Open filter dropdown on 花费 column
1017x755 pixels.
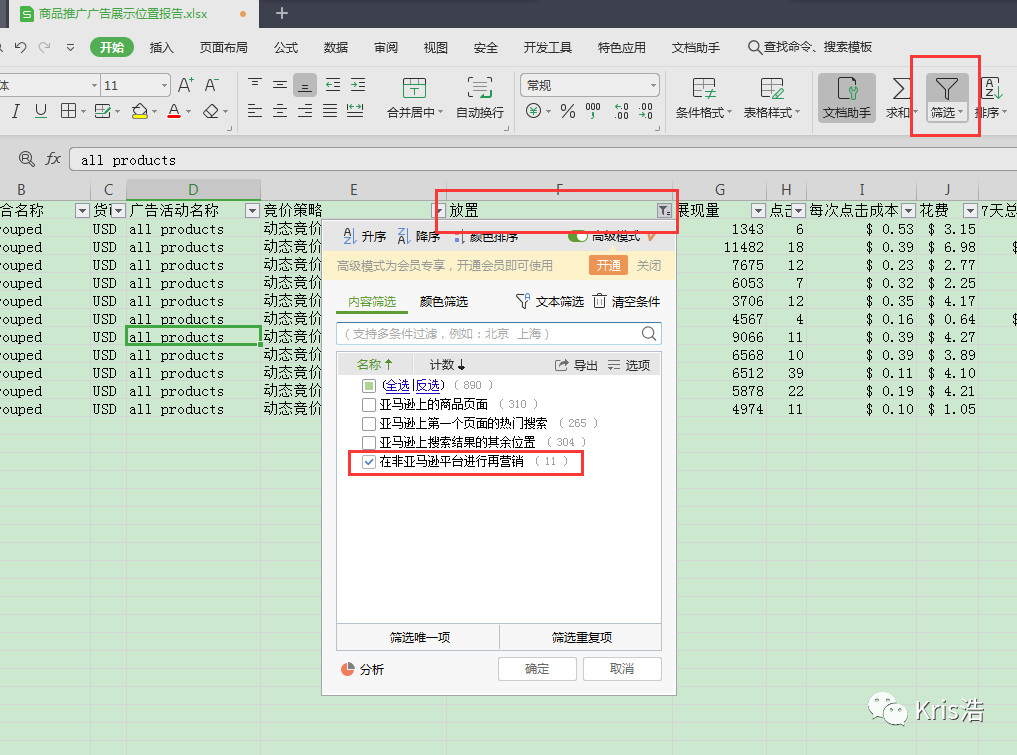[969, 211]
